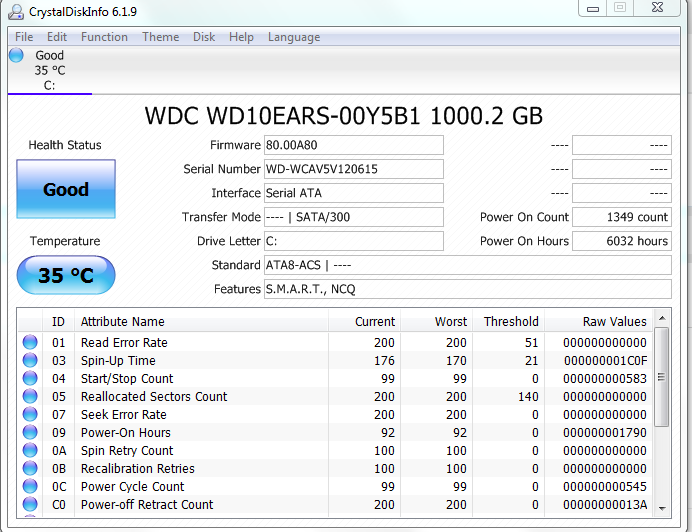Viewport: 692px width, 532px height.
Task: Select the C: drive tab at top
Action: pyautogui.click(x=49, y=70)
